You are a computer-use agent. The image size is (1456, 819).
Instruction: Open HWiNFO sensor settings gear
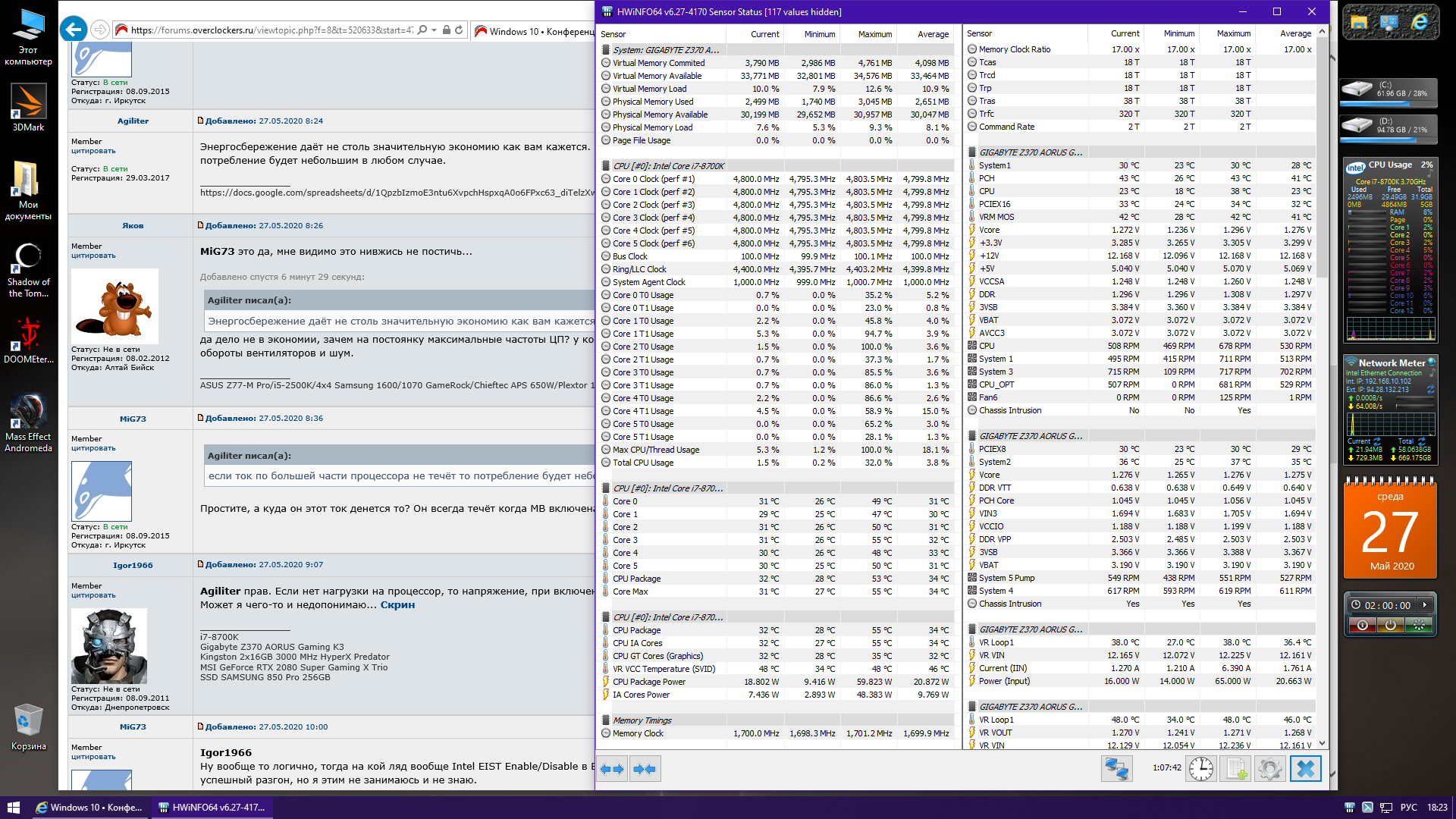(1269, 769)
